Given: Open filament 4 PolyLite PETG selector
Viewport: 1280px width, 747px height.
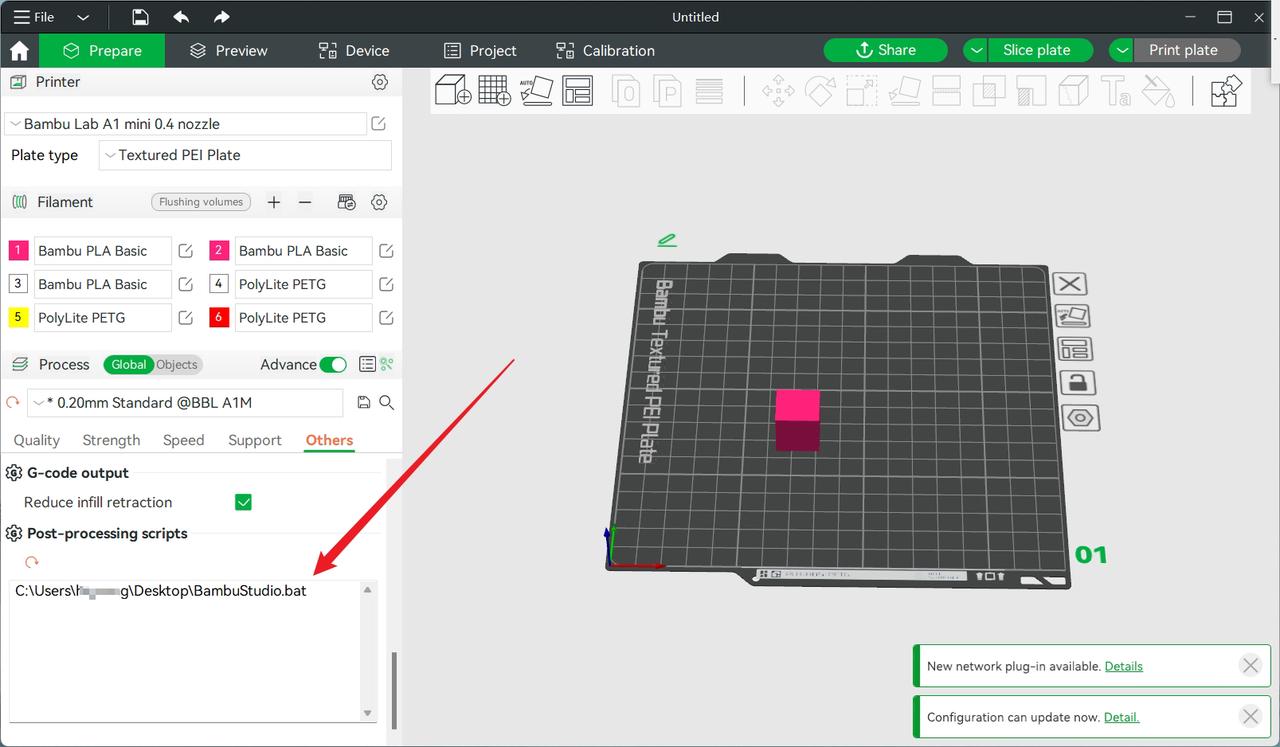Looking at the screenshot, I should click(x=304, y=284).
